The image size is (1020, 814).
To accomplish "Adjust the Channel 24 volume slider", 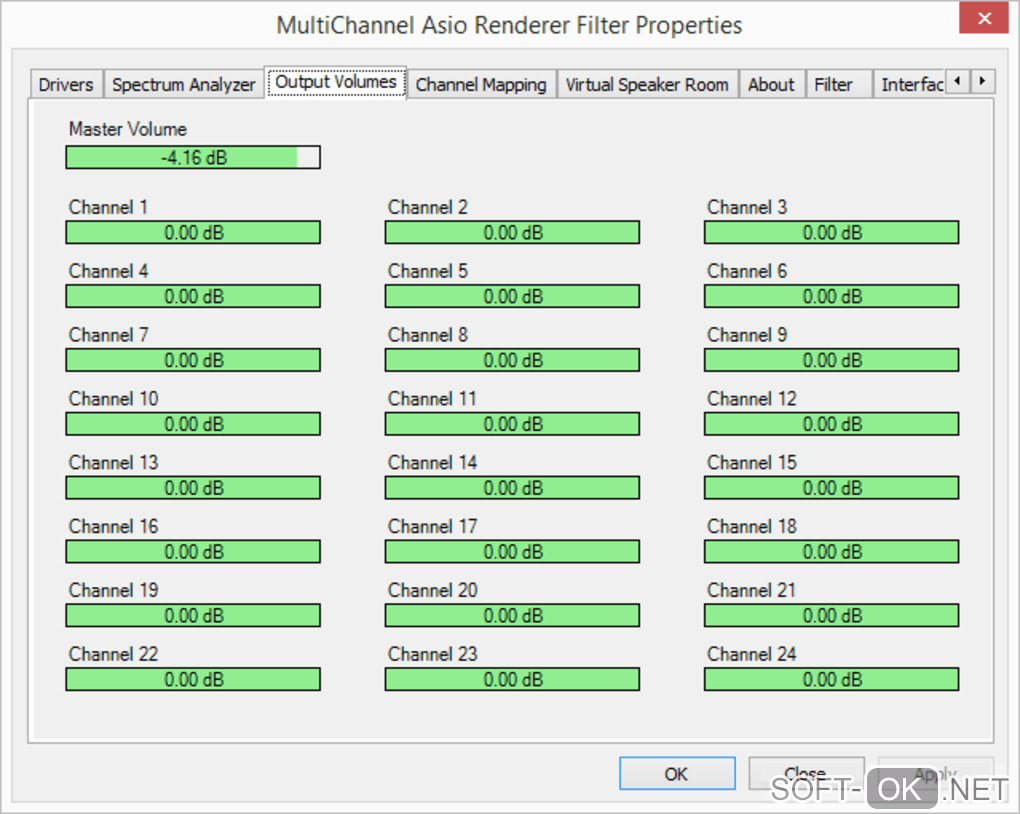I will click(x=831, y=680).
